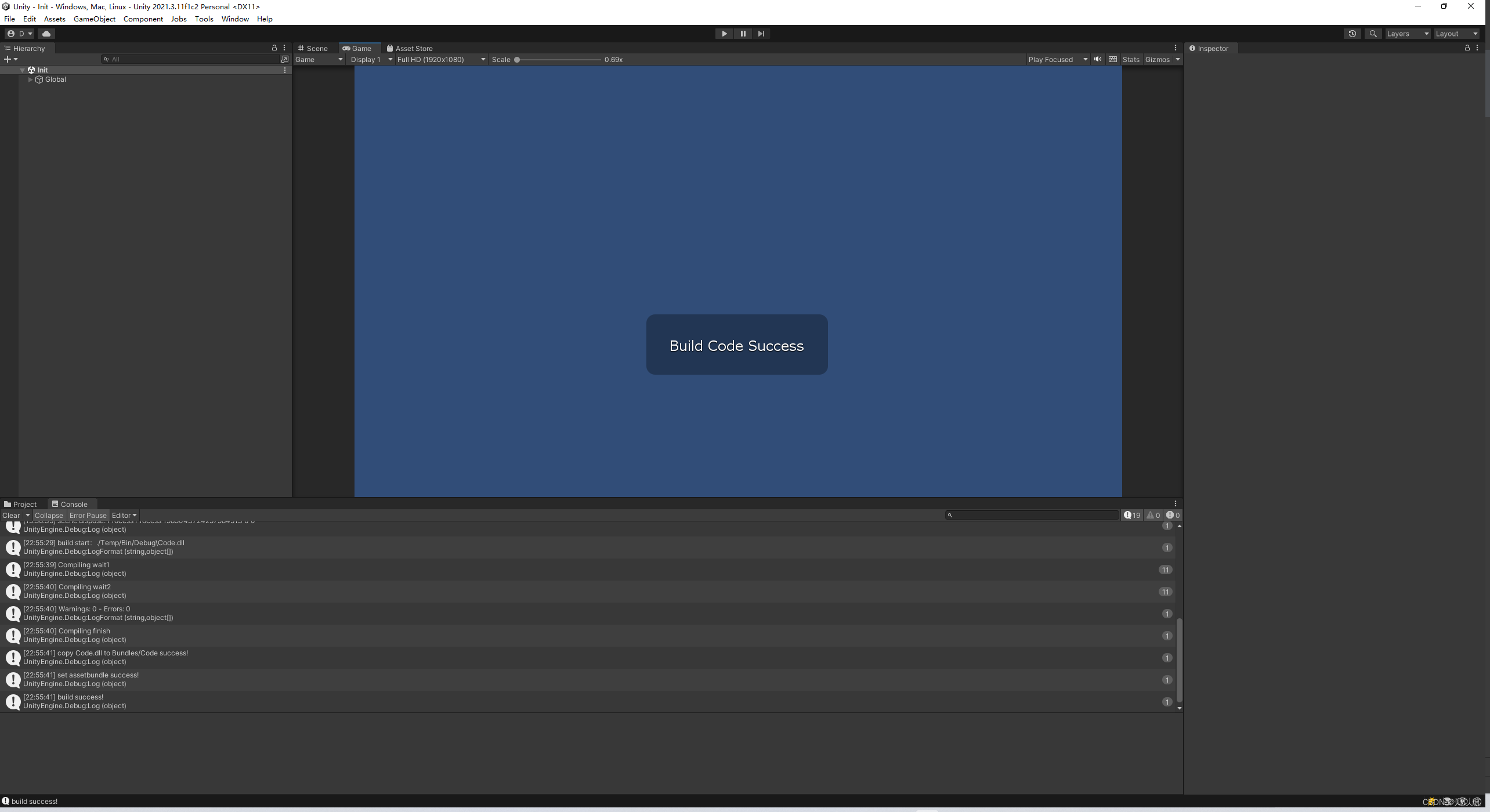Click the Clear console button
Image resolution: width=1490 pixels, height=812 pixels.
[x=11, y=515]
